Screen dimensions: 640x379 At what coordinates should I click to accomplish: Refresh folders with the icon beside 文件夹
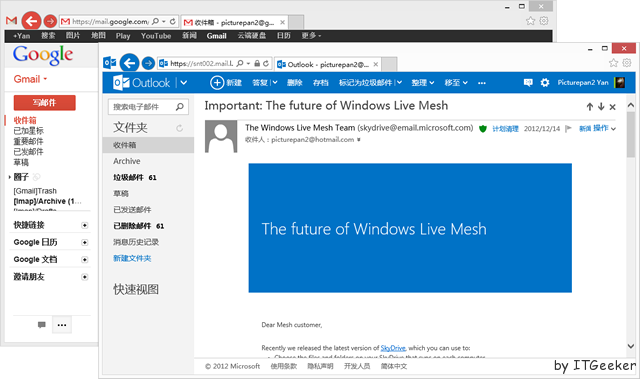tap(179, 128)
